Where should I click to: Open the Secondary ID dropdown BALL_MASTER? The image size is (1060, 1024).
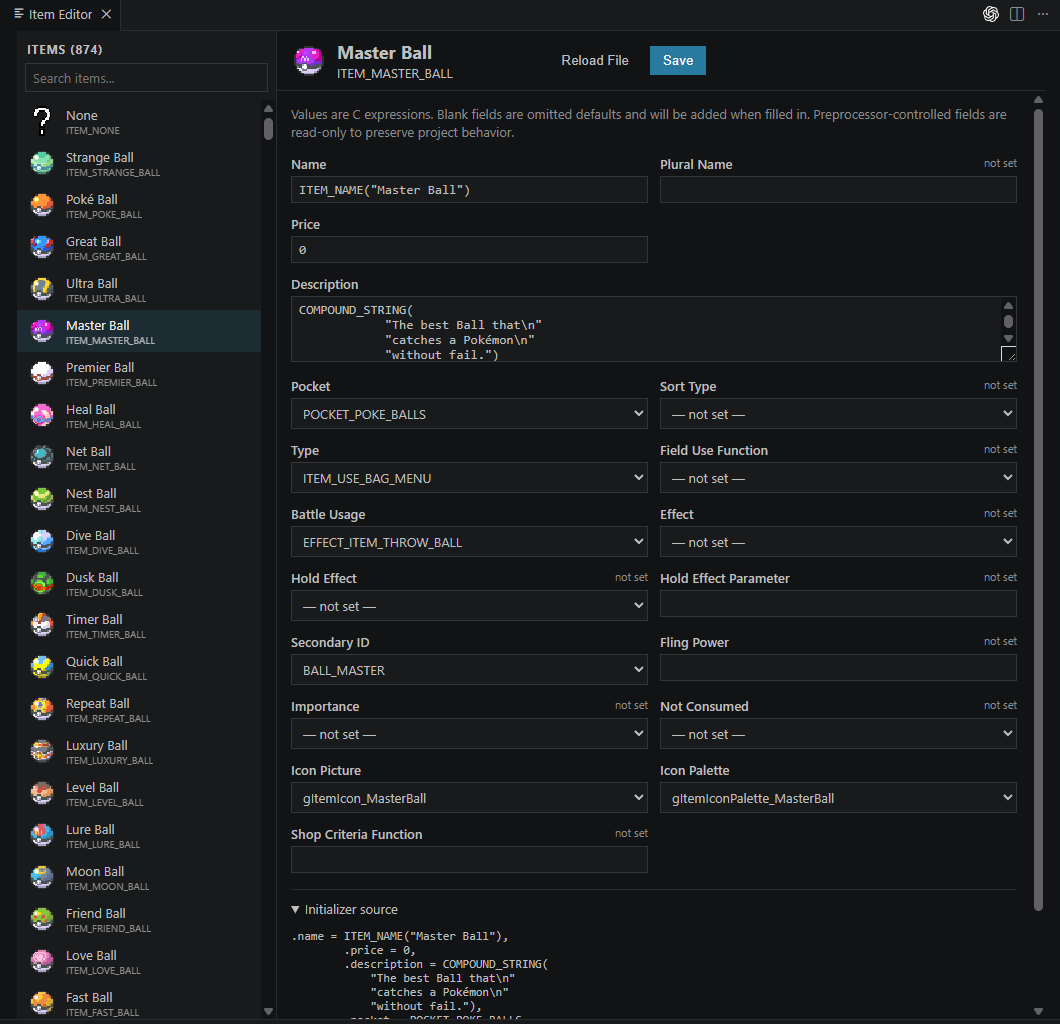(x=469, y=670)
